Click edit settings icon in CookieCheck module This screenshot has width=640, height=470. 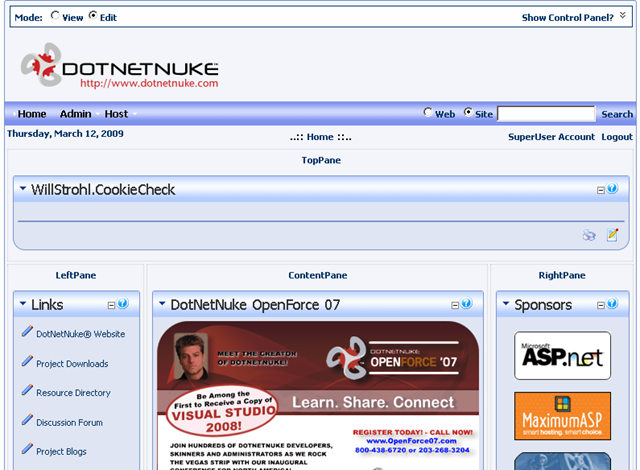click(x=613, y=235)
